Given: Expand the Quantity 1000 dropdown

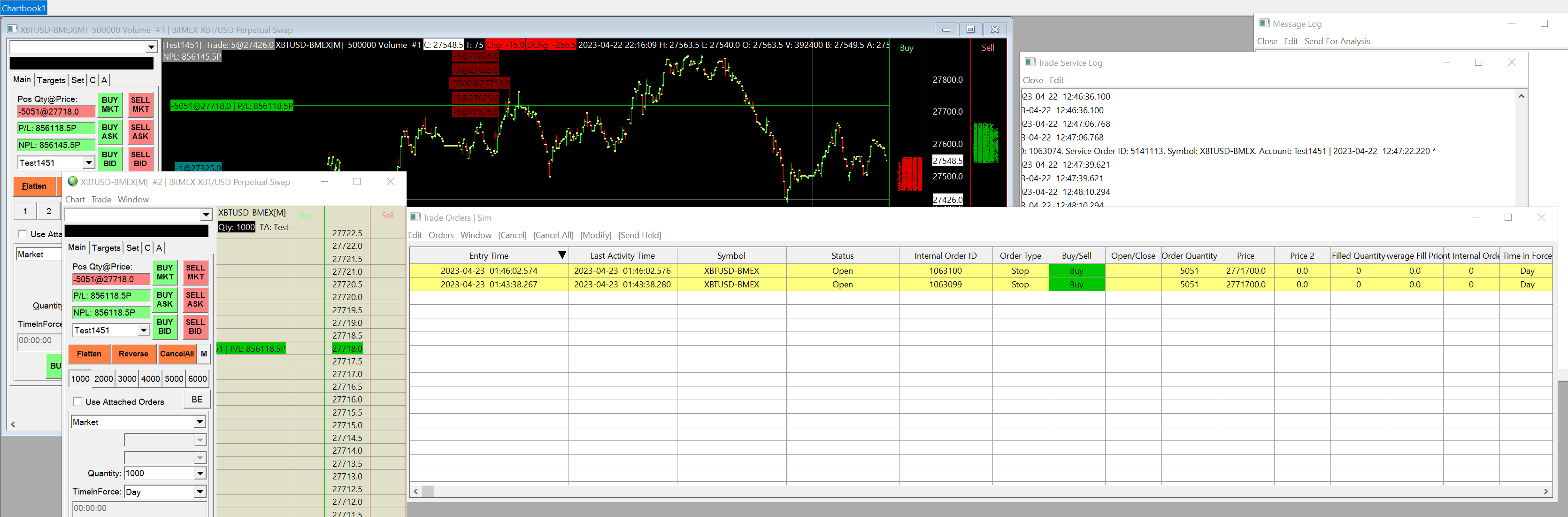Looking at the screenshot, I should pos(199,473).
